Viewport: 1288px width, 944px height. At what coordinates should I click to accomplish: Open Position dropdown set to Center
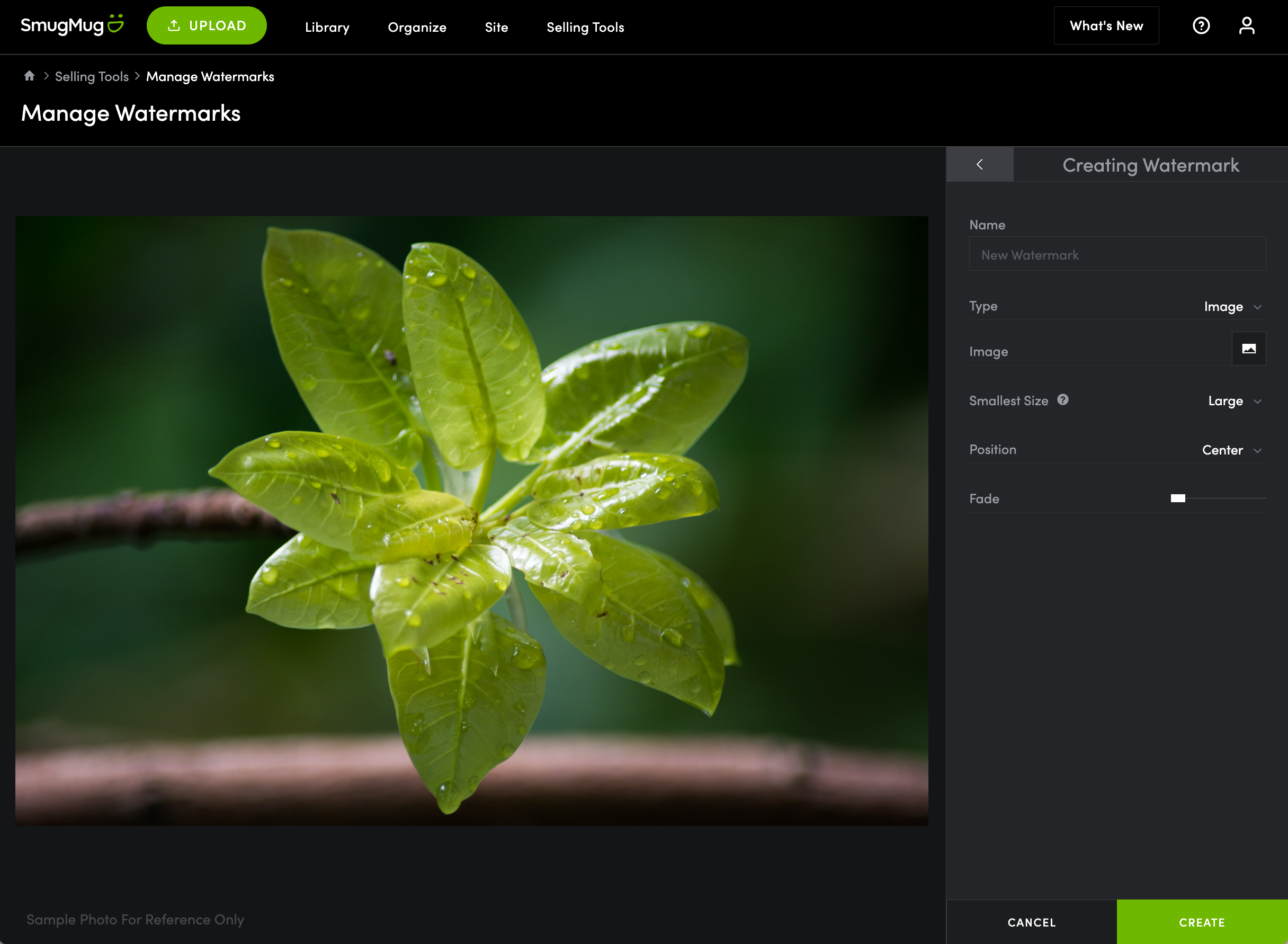coord(1231,450)
